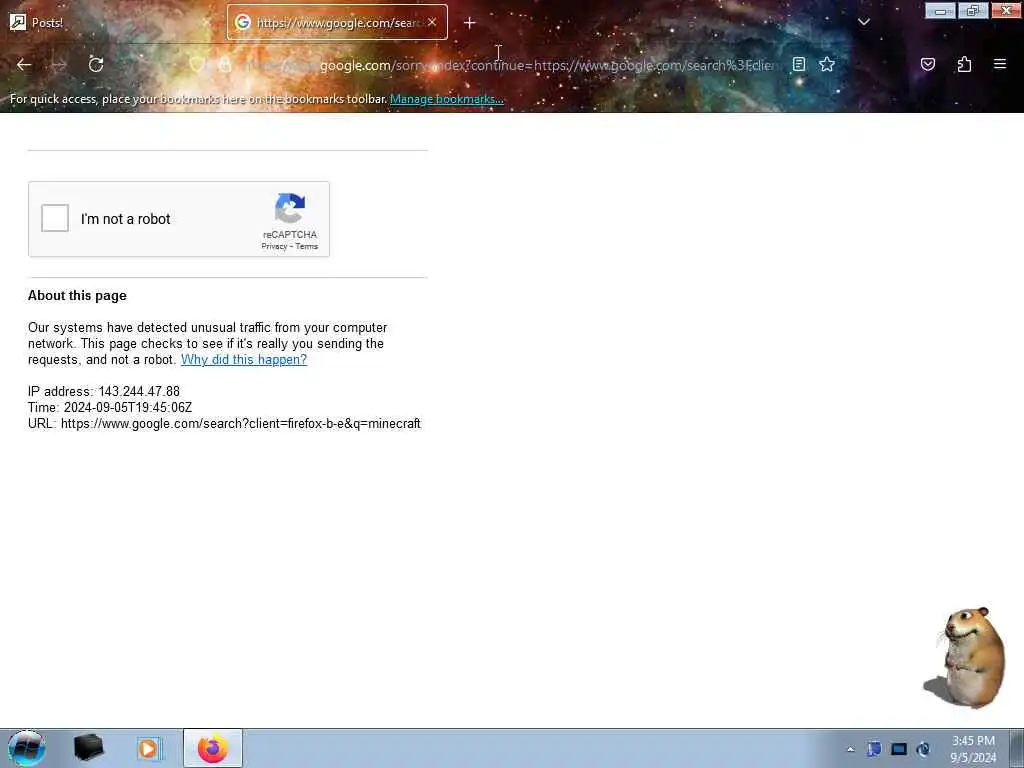Open the Why did this happen? link
The image size is (1024, 768).
point(244,359)
